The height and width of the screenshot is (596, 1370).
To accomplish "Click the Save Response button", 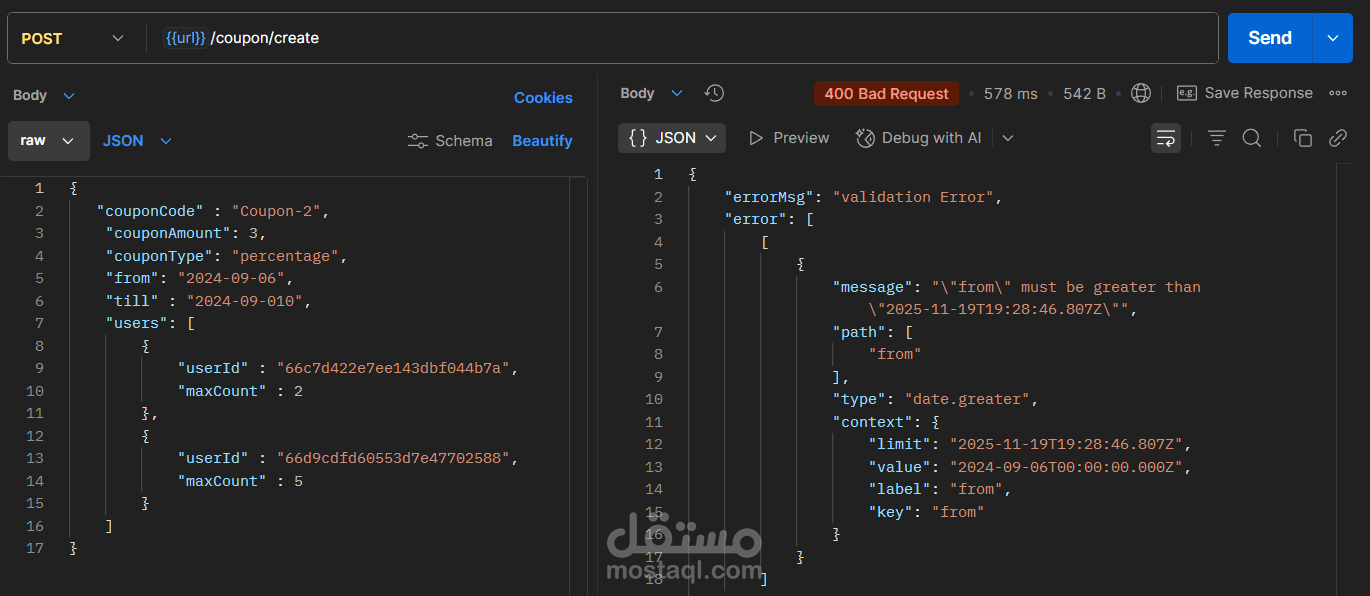I will (x=1245, y=93).
